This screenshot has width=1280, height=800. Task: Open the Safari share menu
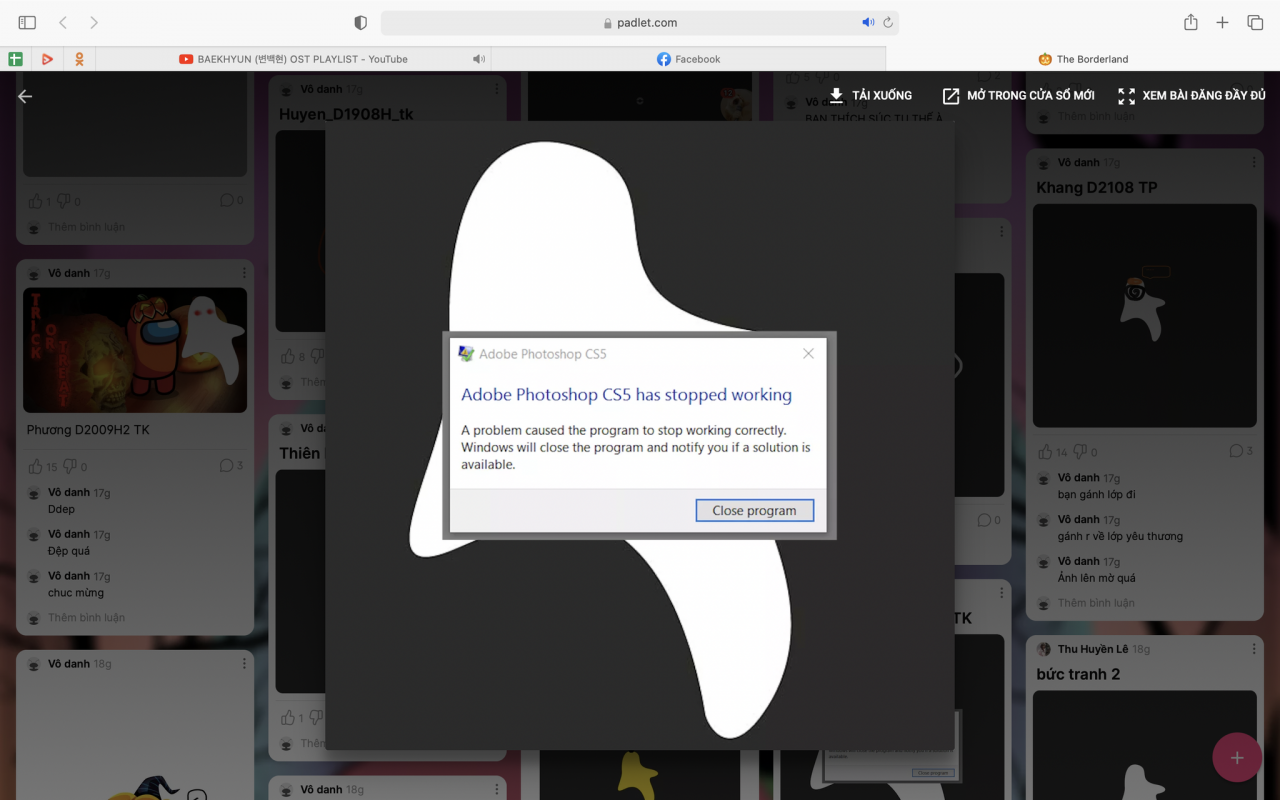point(1191,22)
